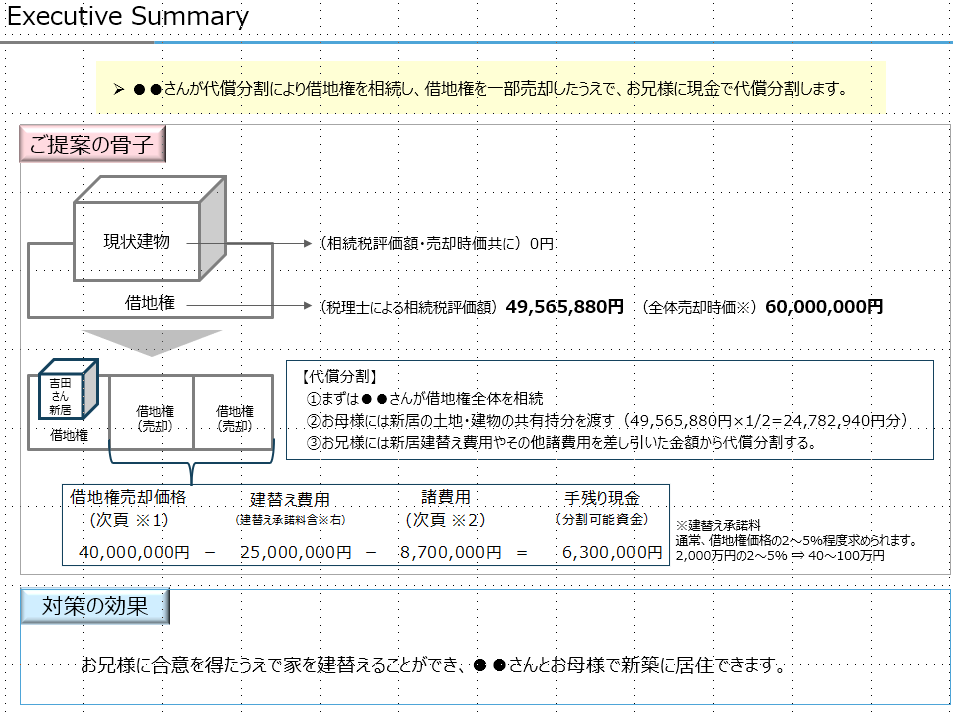Image resolution: width=953 pixels, height=712 pixels.
Task: Select the （税理士による相続税評価額） label
Action: tap(410, 307)
